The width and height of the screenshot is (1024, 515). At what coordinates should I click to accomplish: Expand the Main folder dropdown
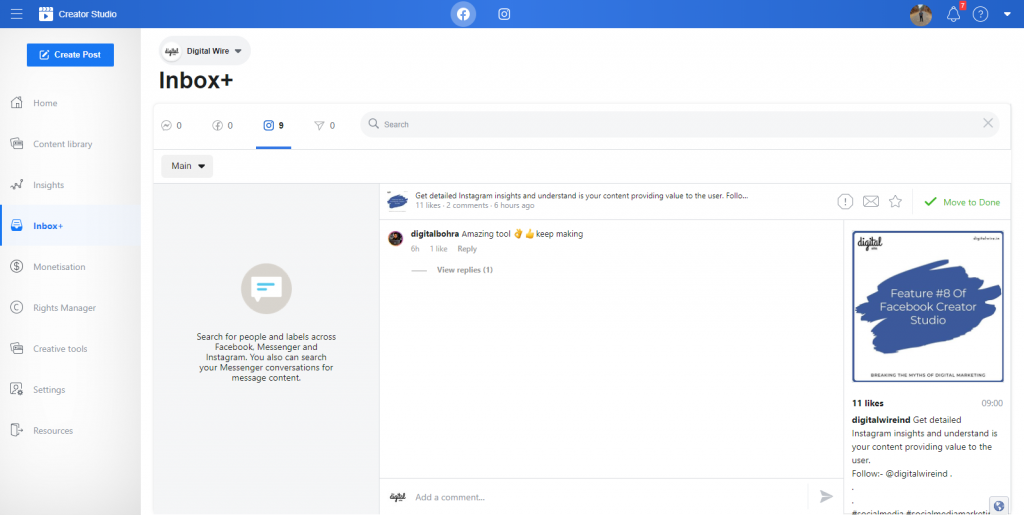click(x=187, y=166)
